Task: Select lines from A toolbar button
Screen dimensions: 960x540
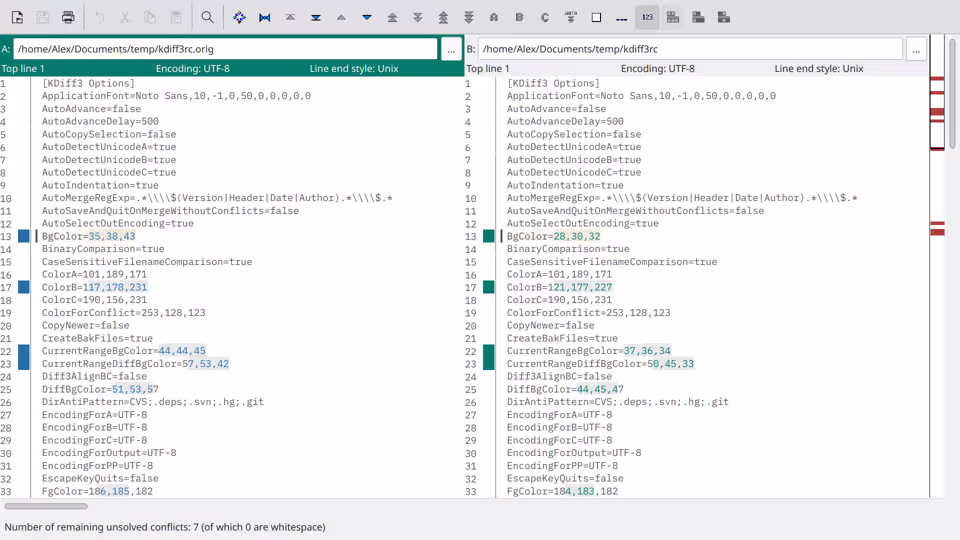Action: pos(494,18)
